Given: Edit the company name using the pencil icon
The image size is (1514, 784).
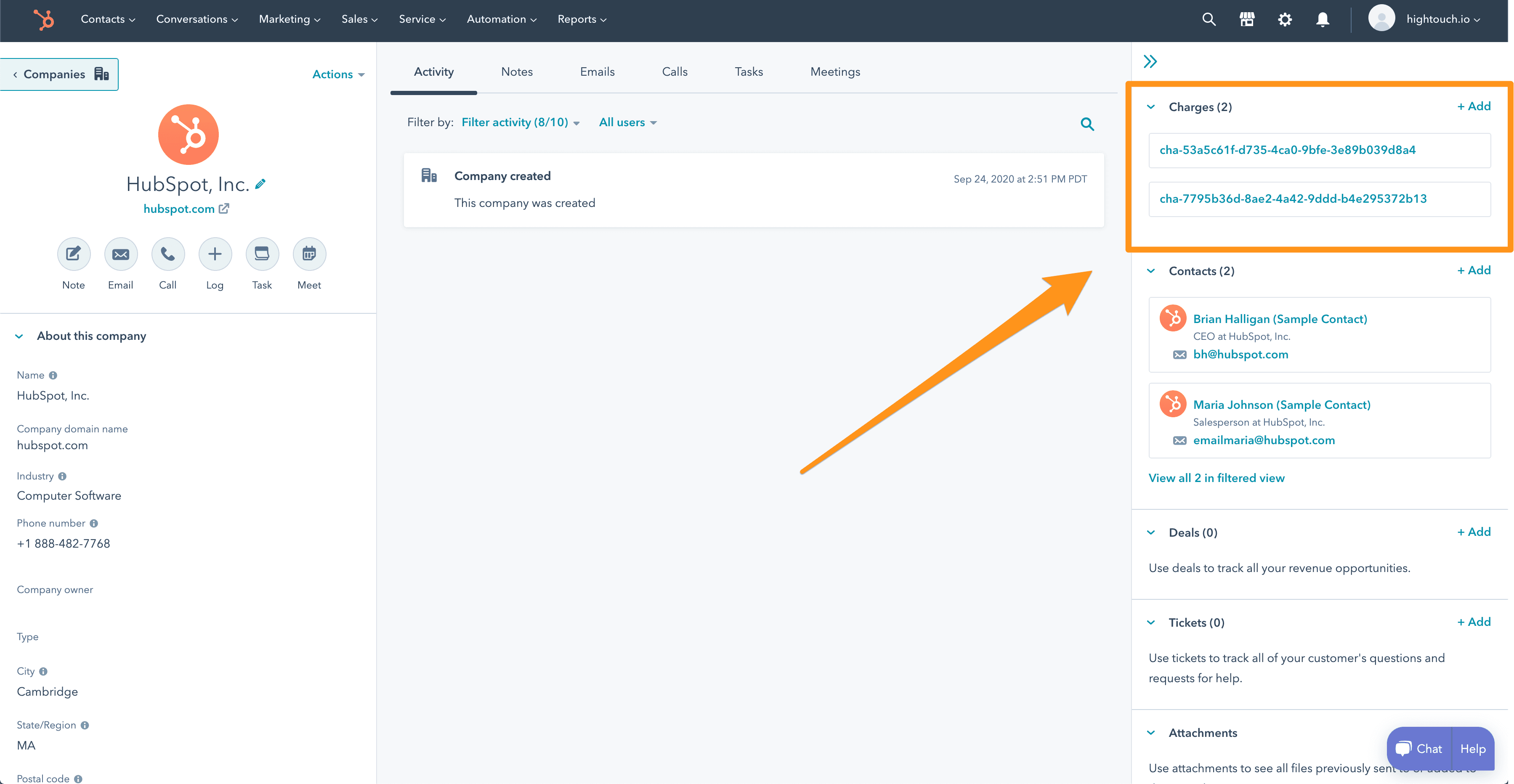Looking at the screenshot, I should pyautogui.click(x=260, y=184).
